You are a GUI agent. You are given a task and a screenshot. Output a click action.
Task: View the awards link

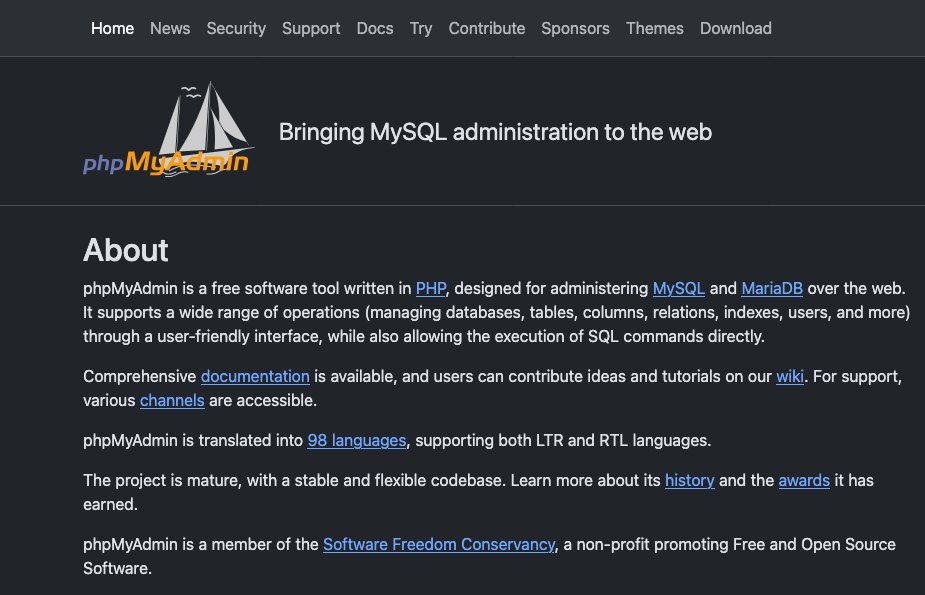tap(803, 481)
